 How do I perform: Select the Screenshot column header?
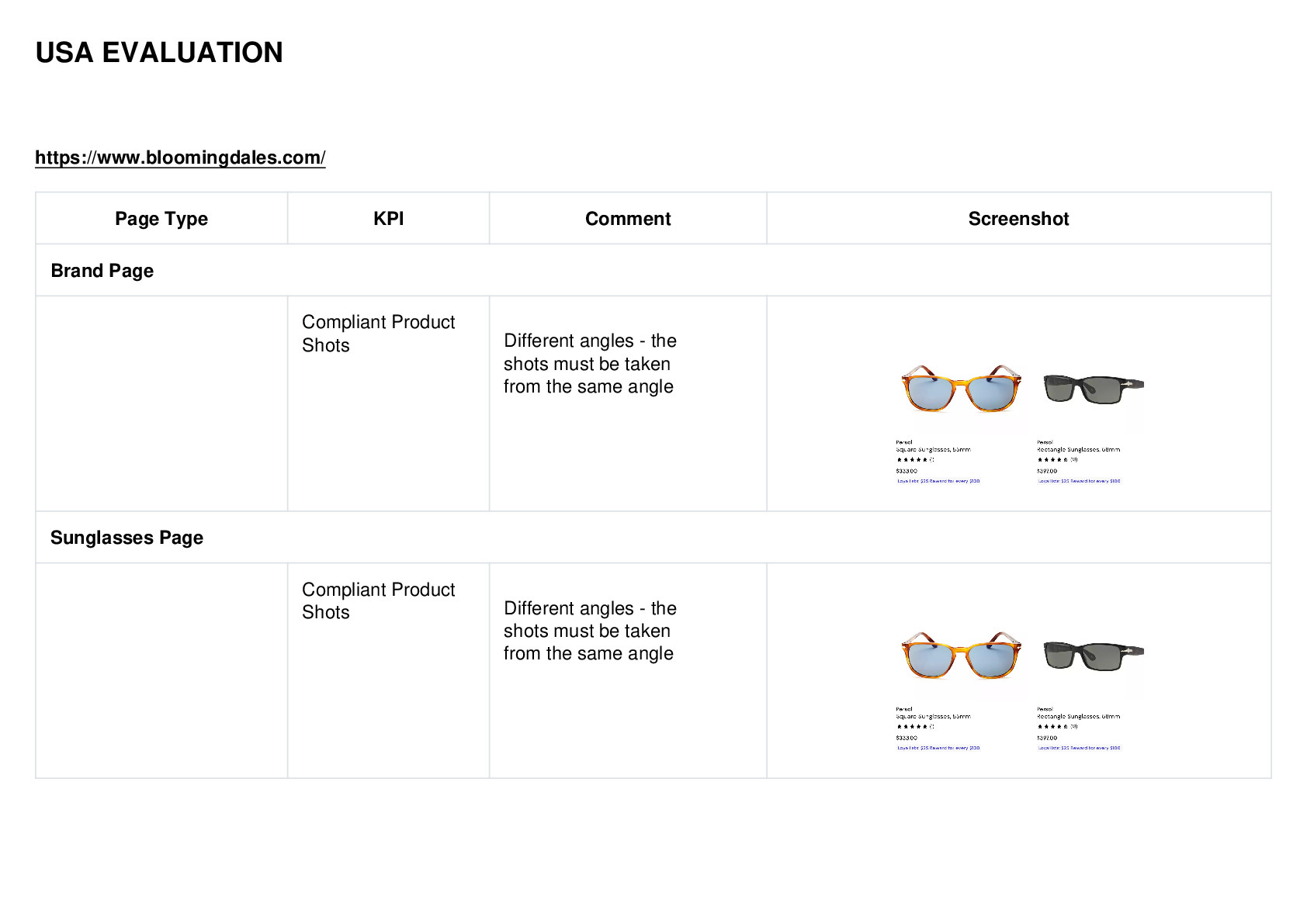coord(1018,219)
